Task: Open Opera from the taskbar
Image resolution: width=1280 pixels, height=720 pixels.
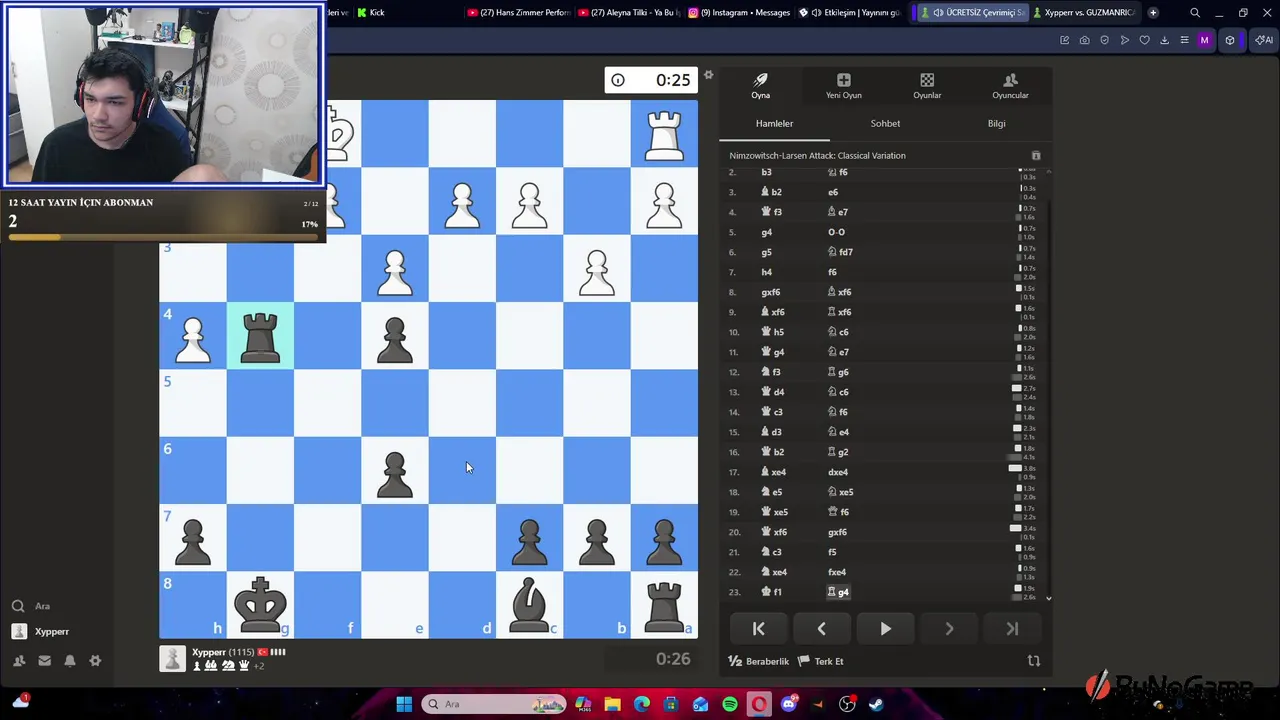Action: [759, 704]
